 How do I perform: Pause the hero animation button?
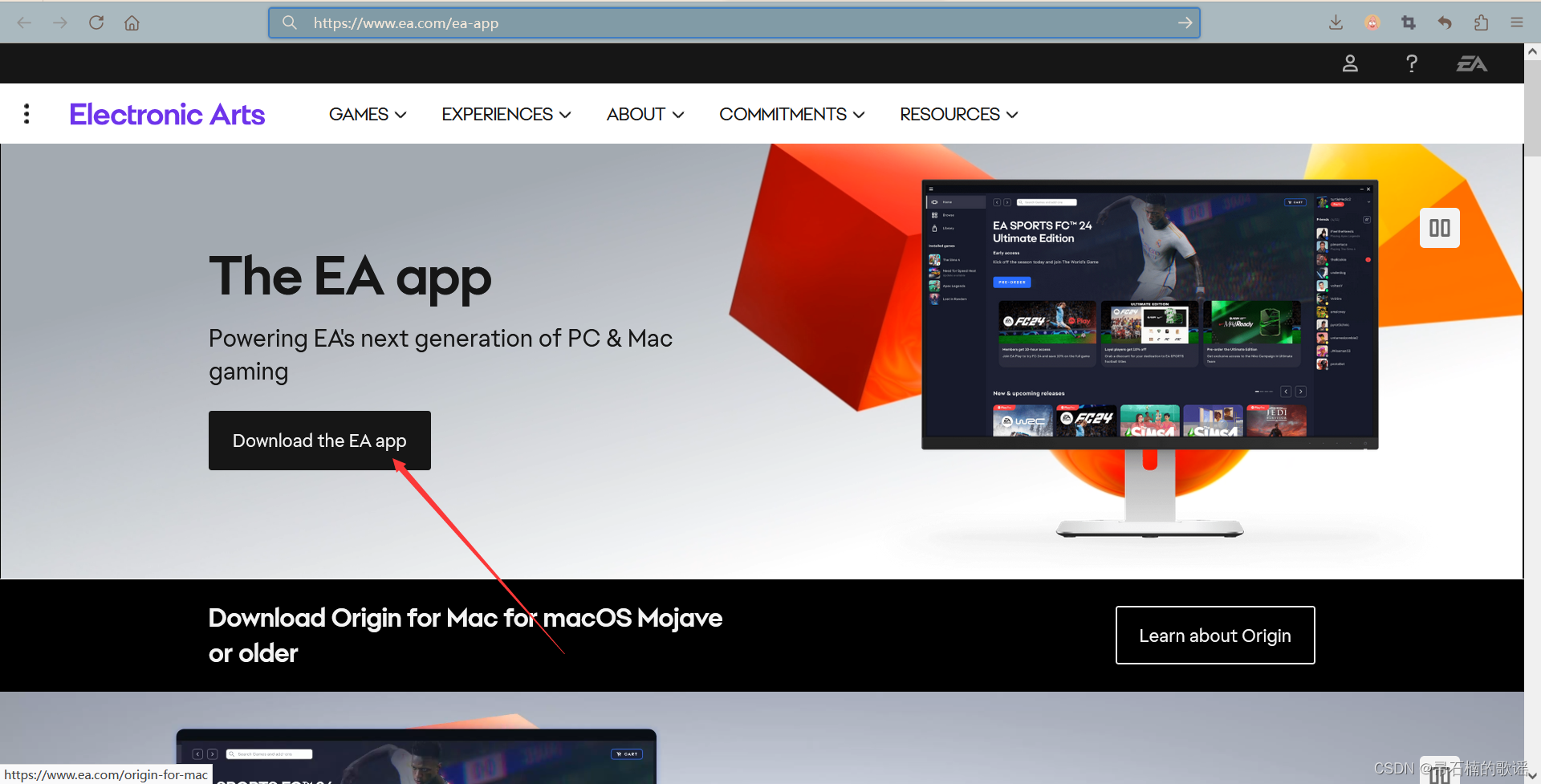[x=1440, y=228]
